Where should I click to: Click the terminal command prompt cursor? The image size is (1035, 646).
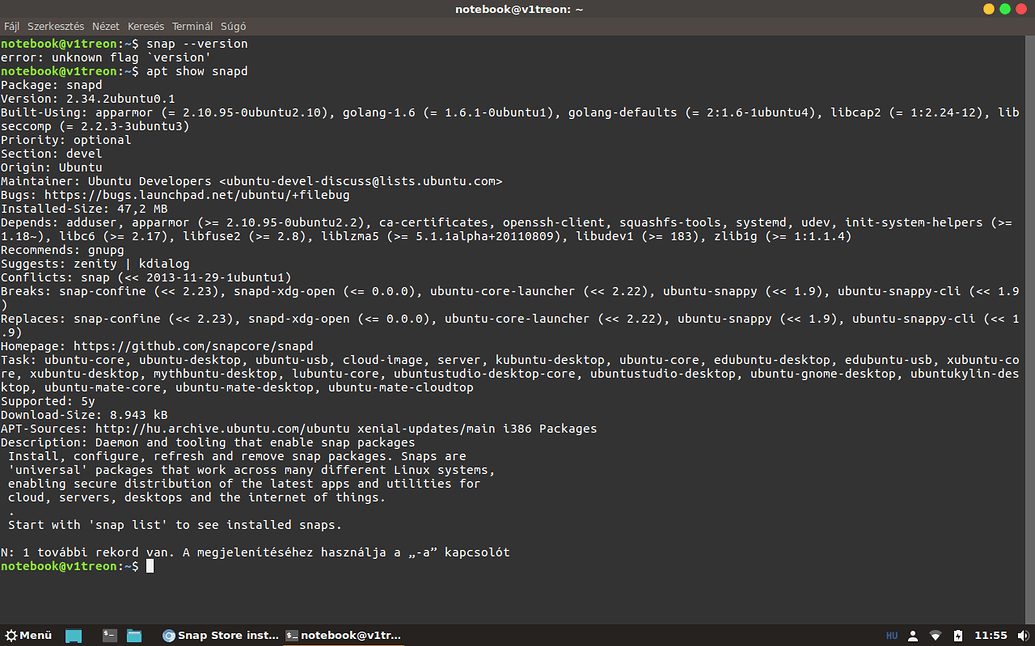tap(150, 566)
